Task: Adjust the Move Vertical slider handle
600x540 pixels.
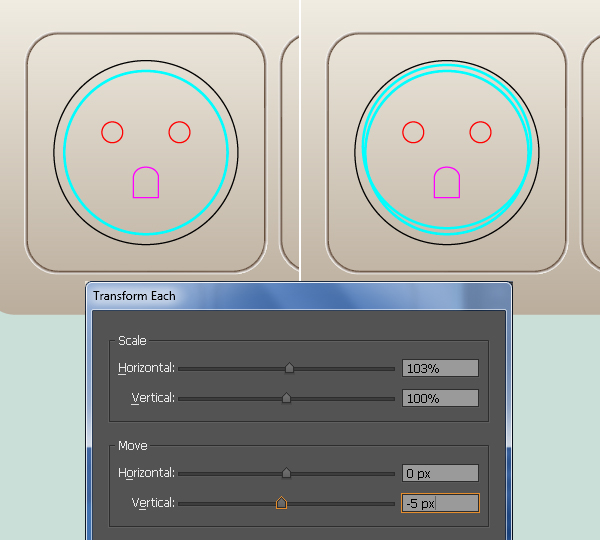Action: (281, 502)
